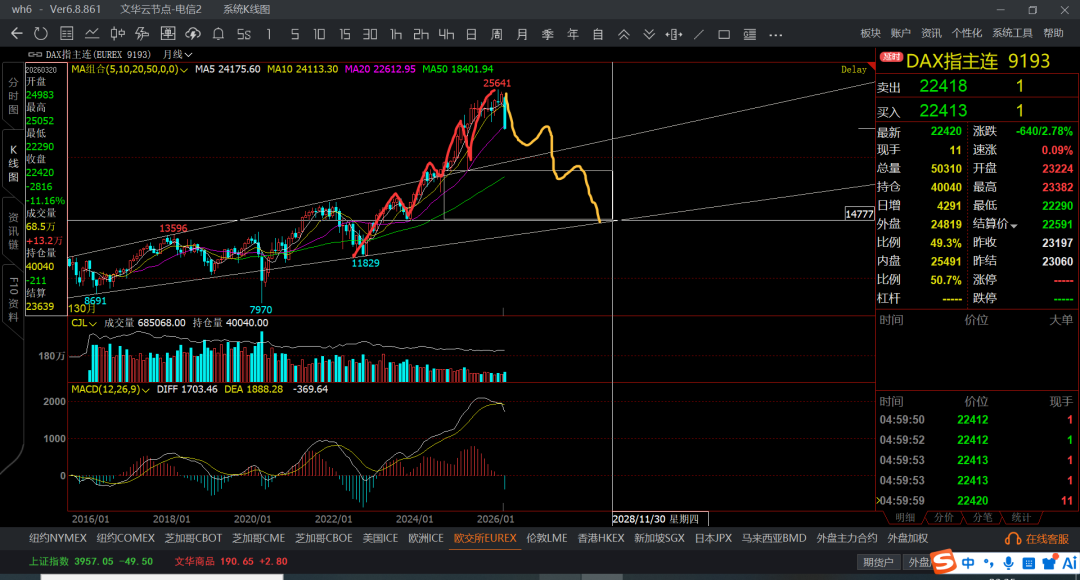Select the 2h period button
1080x580 pixels.
click(x=421, y=34)
